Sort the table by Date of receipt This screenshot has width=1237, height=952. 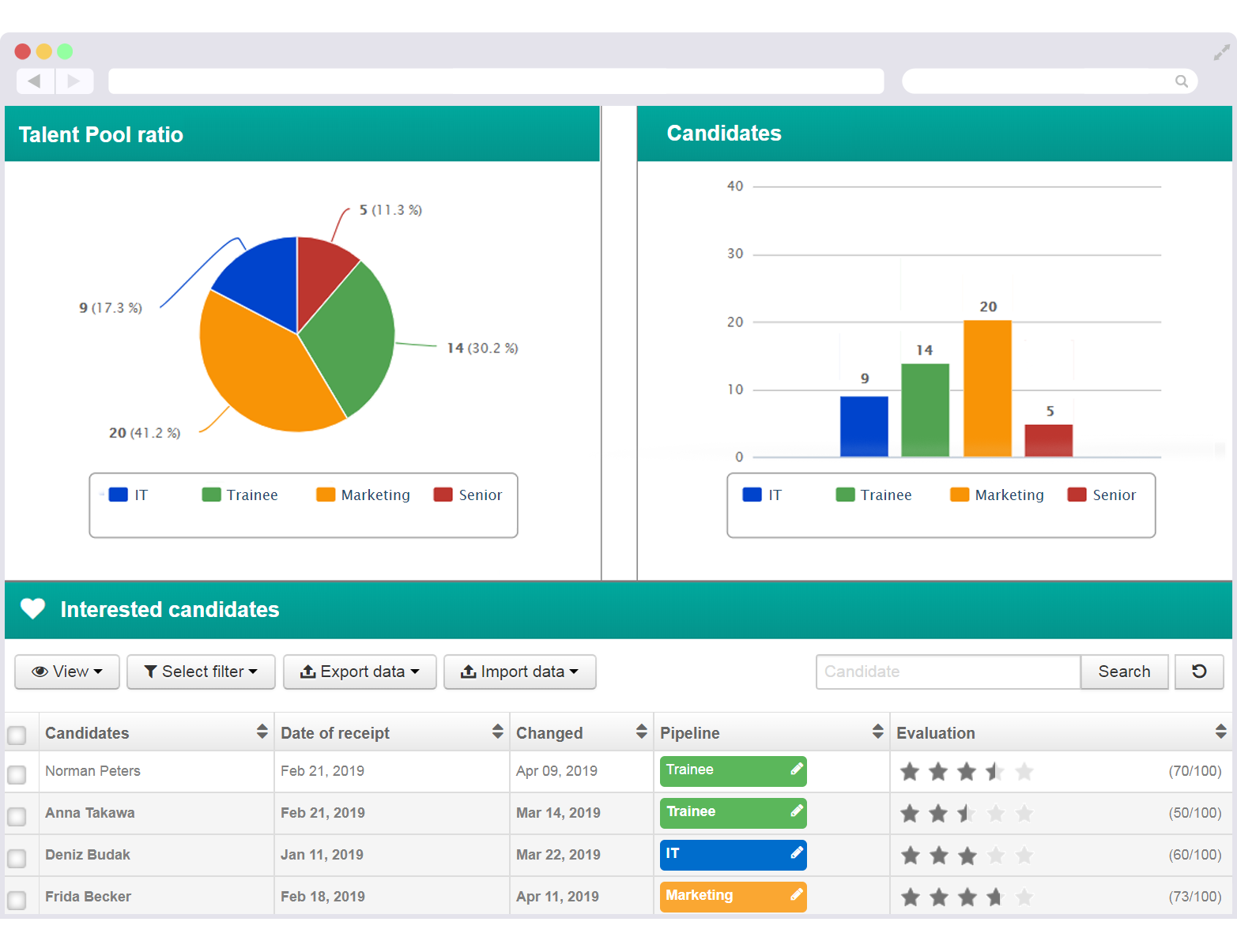497,732
